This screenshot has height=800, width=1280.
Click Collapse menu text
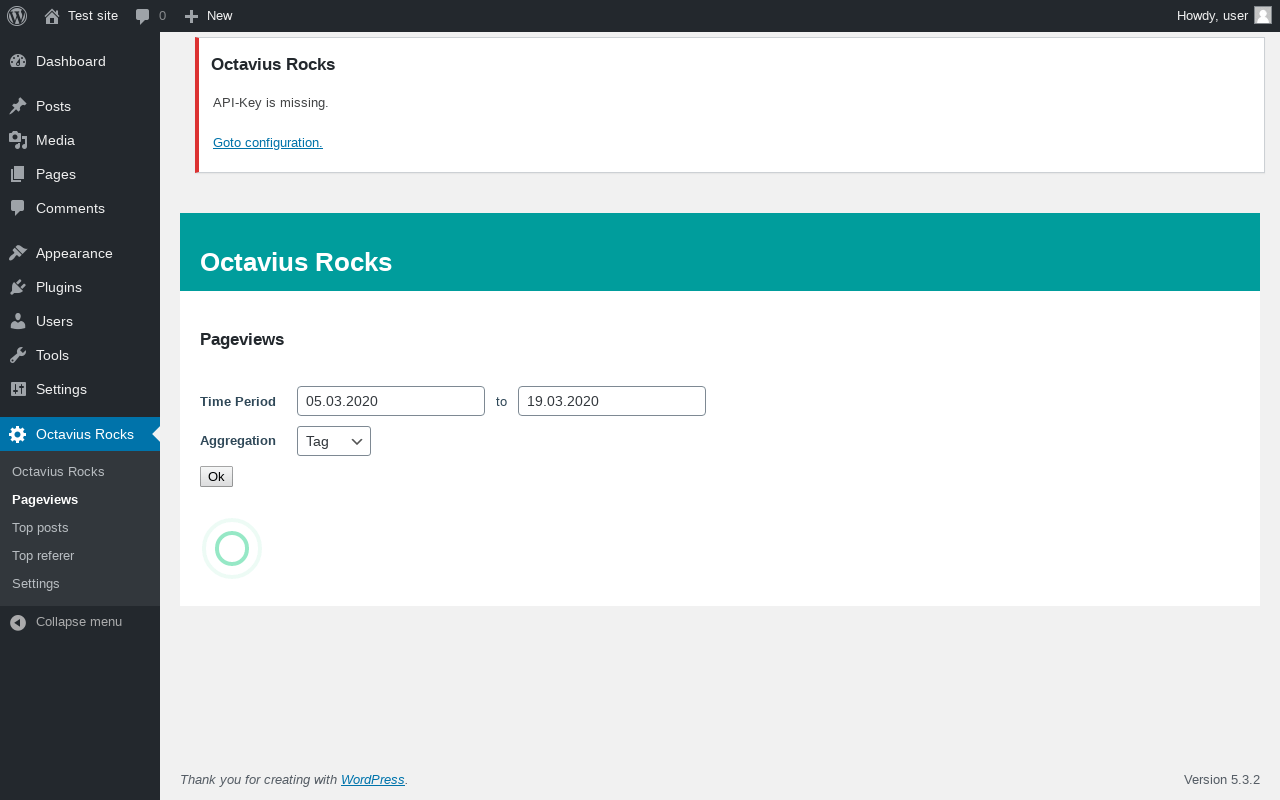[79, 622]
